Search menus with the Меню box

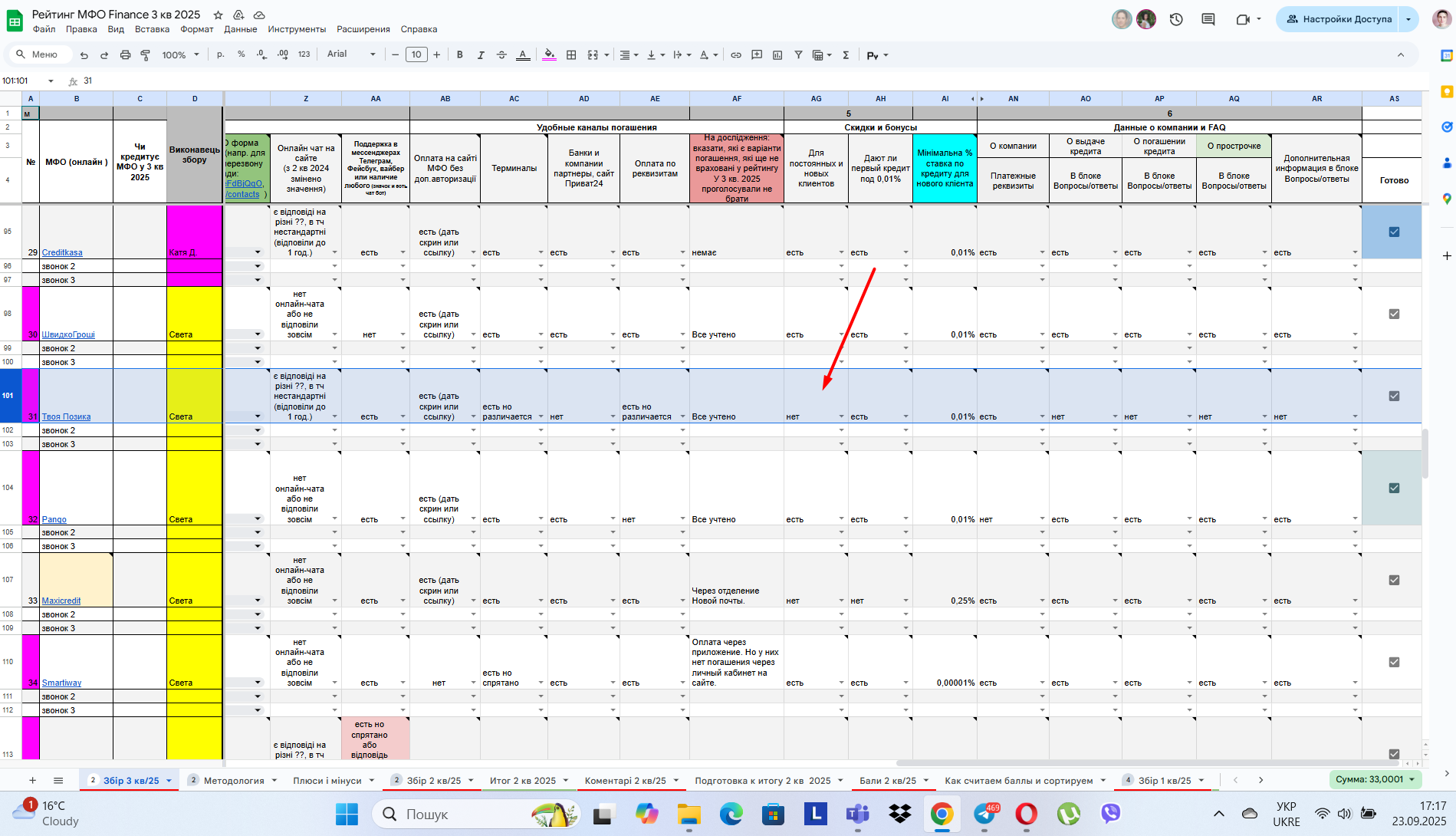[x=41, y=54]
